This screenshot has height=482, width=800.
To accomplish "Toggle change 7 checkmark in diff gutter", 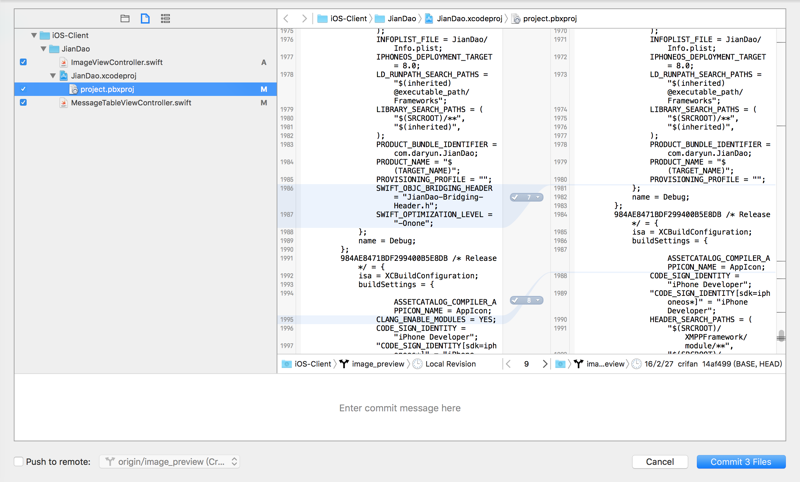I will (515, 197).
